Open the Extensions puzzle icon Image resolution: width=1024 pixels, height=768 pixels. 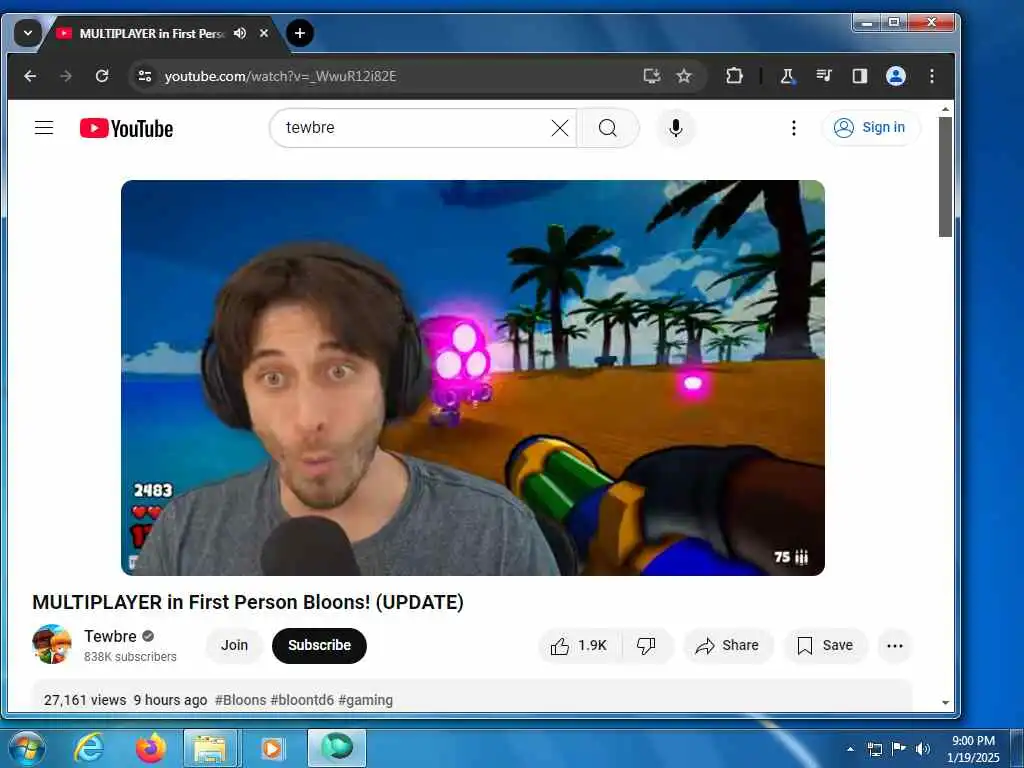pyautogui.click(x=734, y=76)
